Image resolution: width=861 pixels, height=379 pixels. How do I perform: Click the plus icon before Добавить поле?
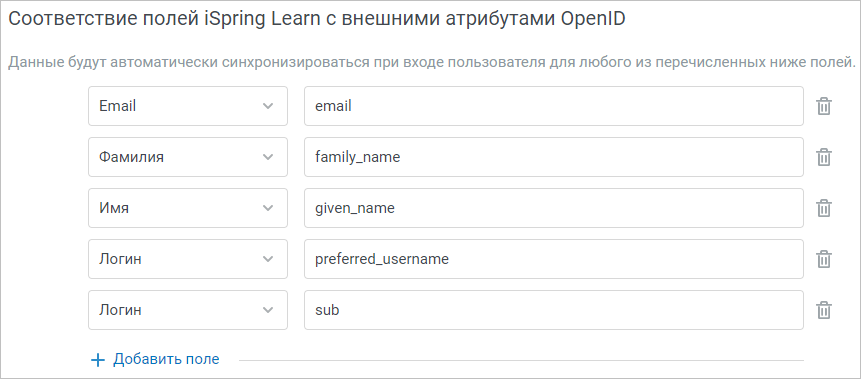click(x=97, y=360)
